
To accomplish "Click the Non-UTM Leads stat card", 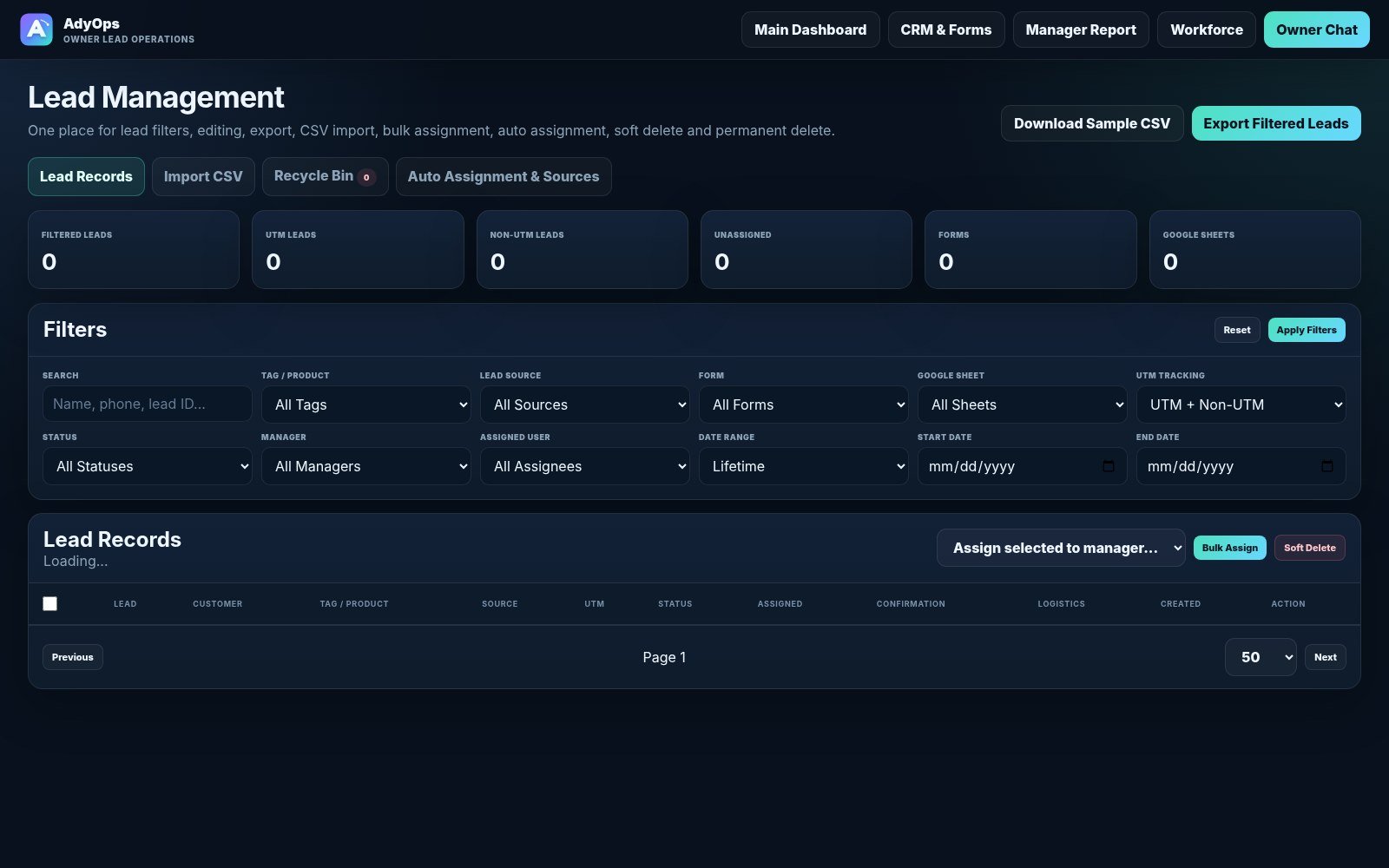I will point(583,249).
